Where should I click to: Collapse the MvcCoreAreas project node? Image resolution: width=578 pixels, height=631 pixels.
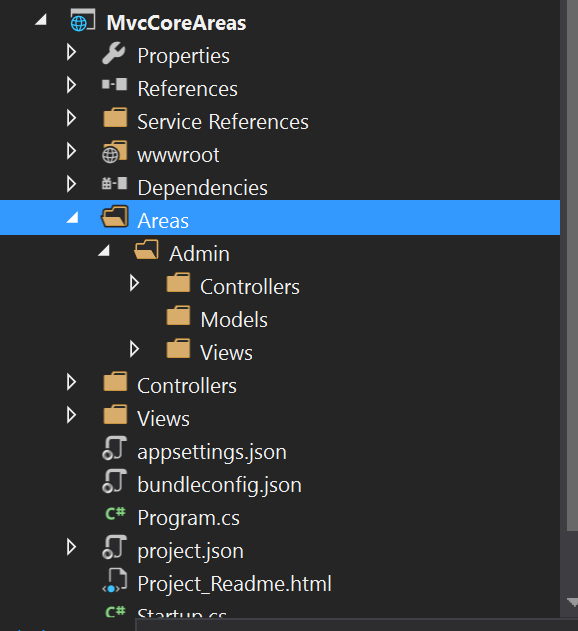pyautogui.click(x=41, y=19)
